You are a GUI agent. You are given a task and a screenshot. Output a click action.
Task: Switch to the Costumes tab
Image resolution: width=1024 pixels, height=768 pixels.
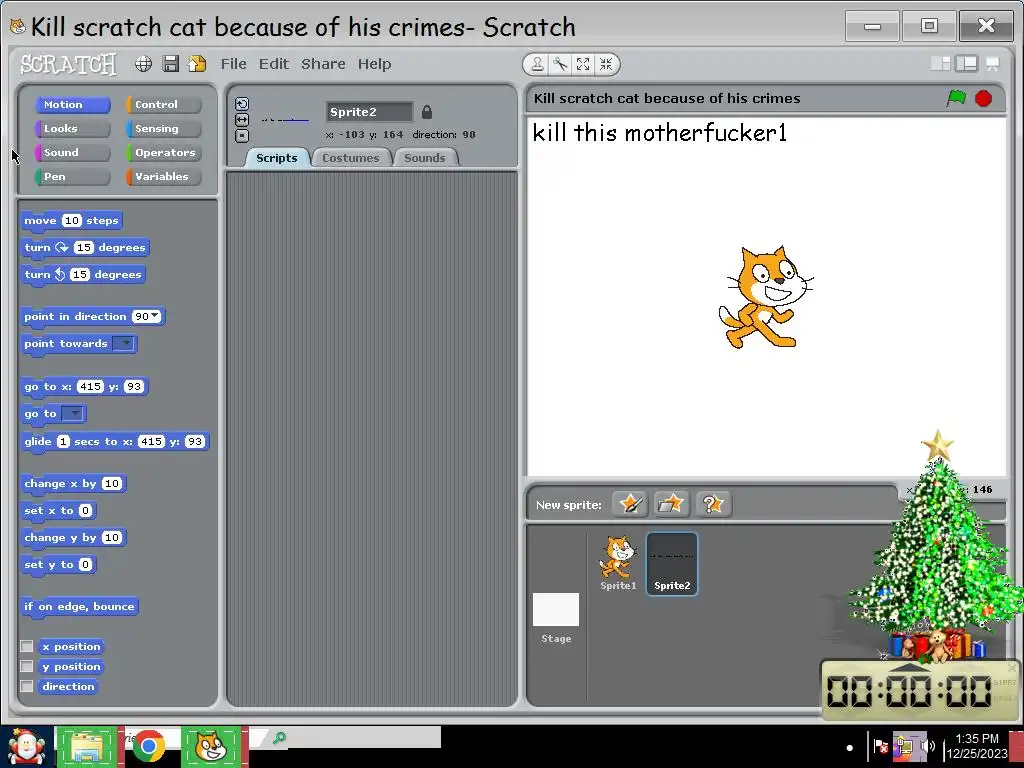351,158
